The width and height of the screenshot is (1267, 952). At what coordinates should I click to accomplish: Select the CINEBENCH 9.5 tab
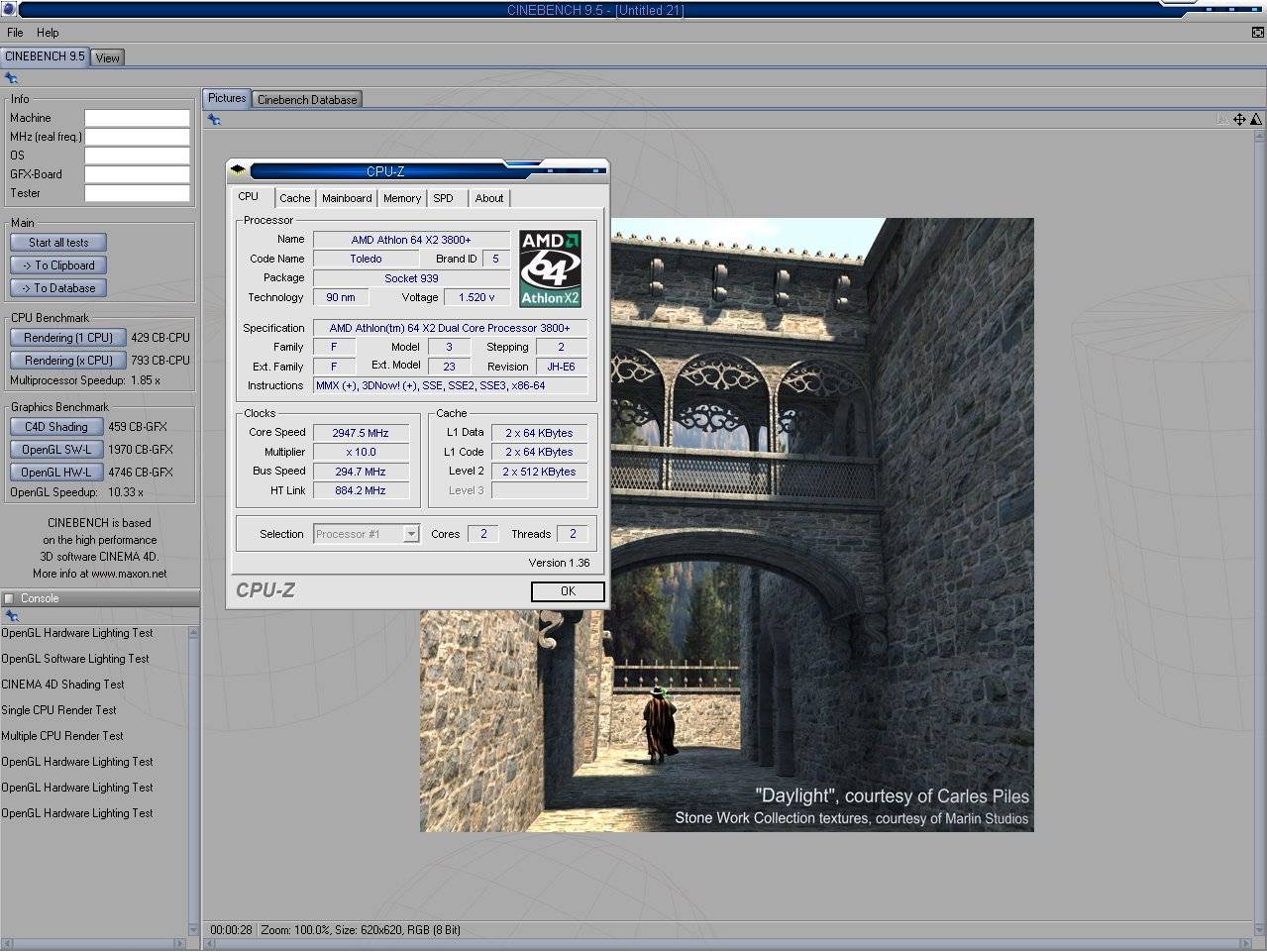click(x=45, y=56)
